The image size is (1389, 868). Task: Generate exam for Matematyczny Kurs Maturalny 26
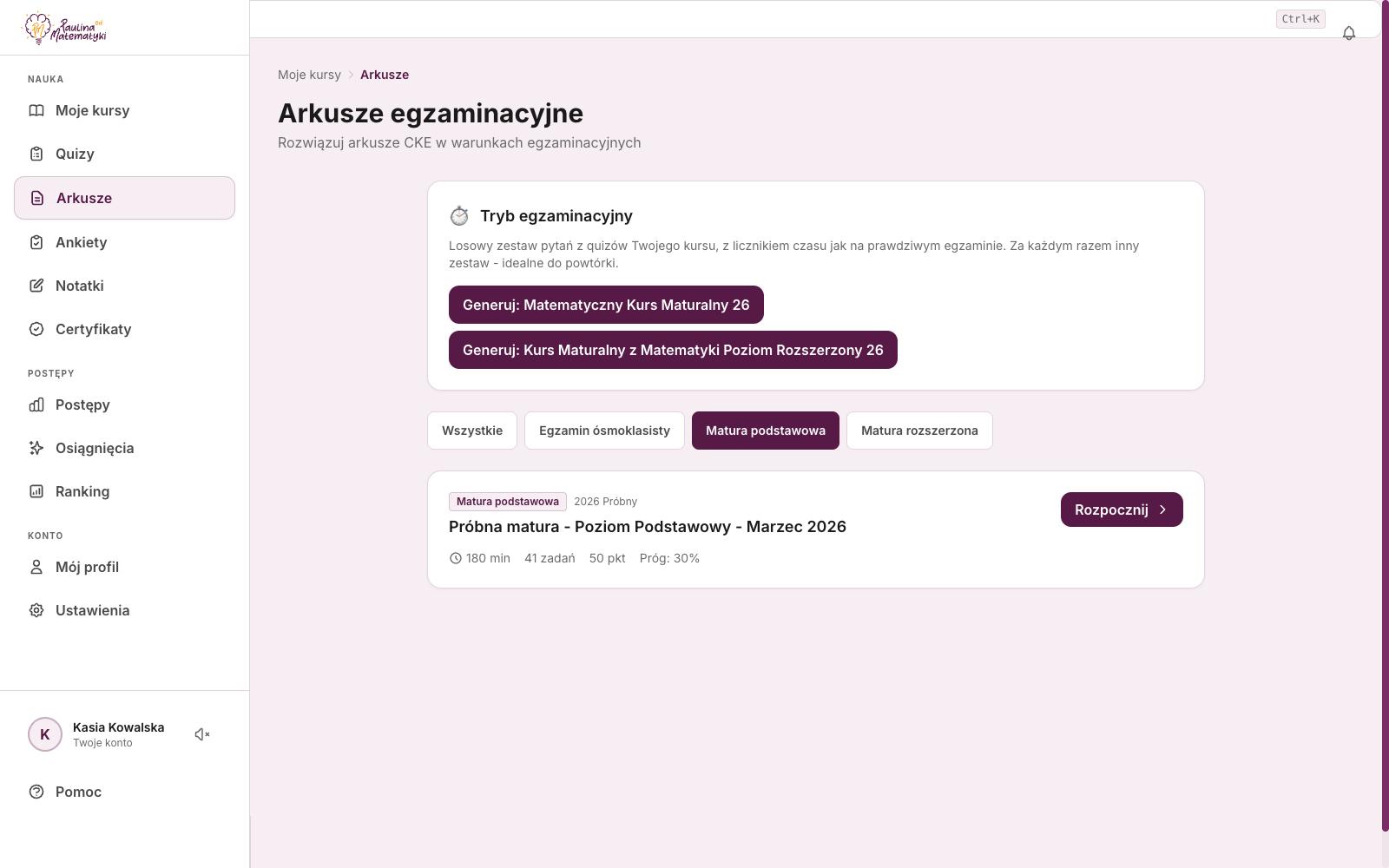606,305
